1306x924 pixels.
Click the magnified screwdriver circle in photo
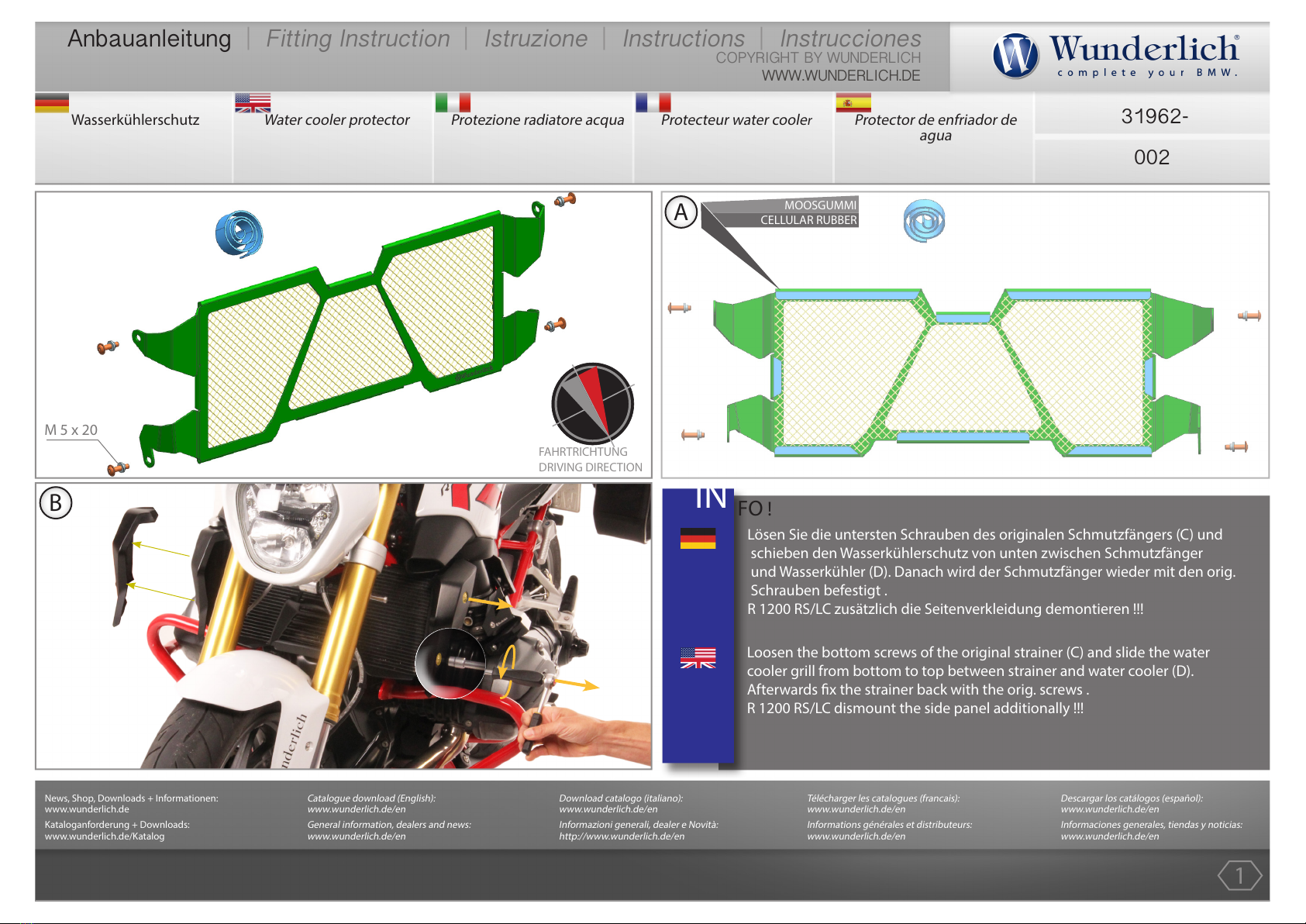[452, 664]
